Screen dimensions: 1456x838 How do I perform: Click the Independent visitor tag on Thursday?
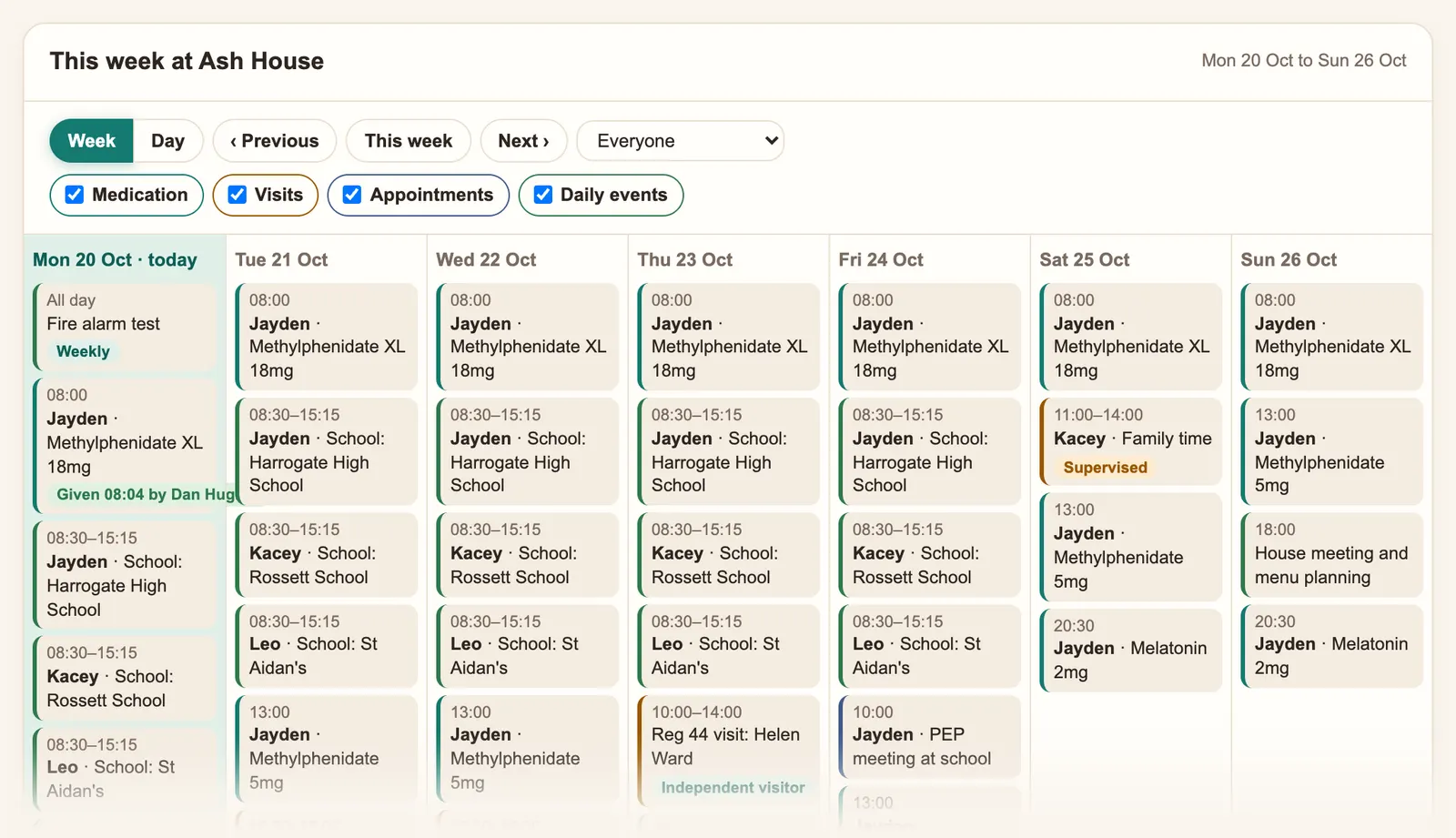[733, 788]
